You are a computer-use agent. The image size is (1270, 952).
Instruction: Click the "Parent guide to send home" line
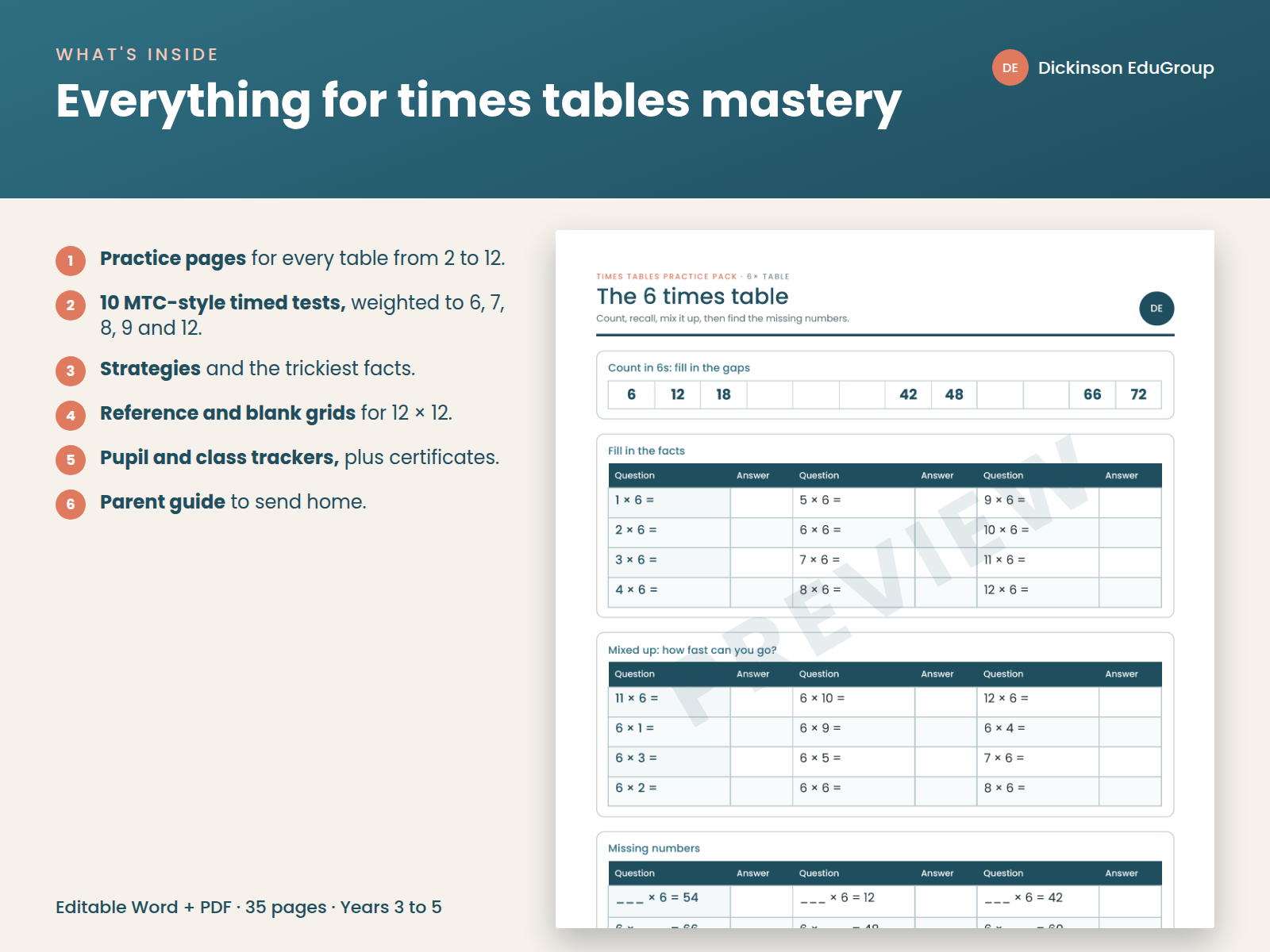[x=233, y=502]
